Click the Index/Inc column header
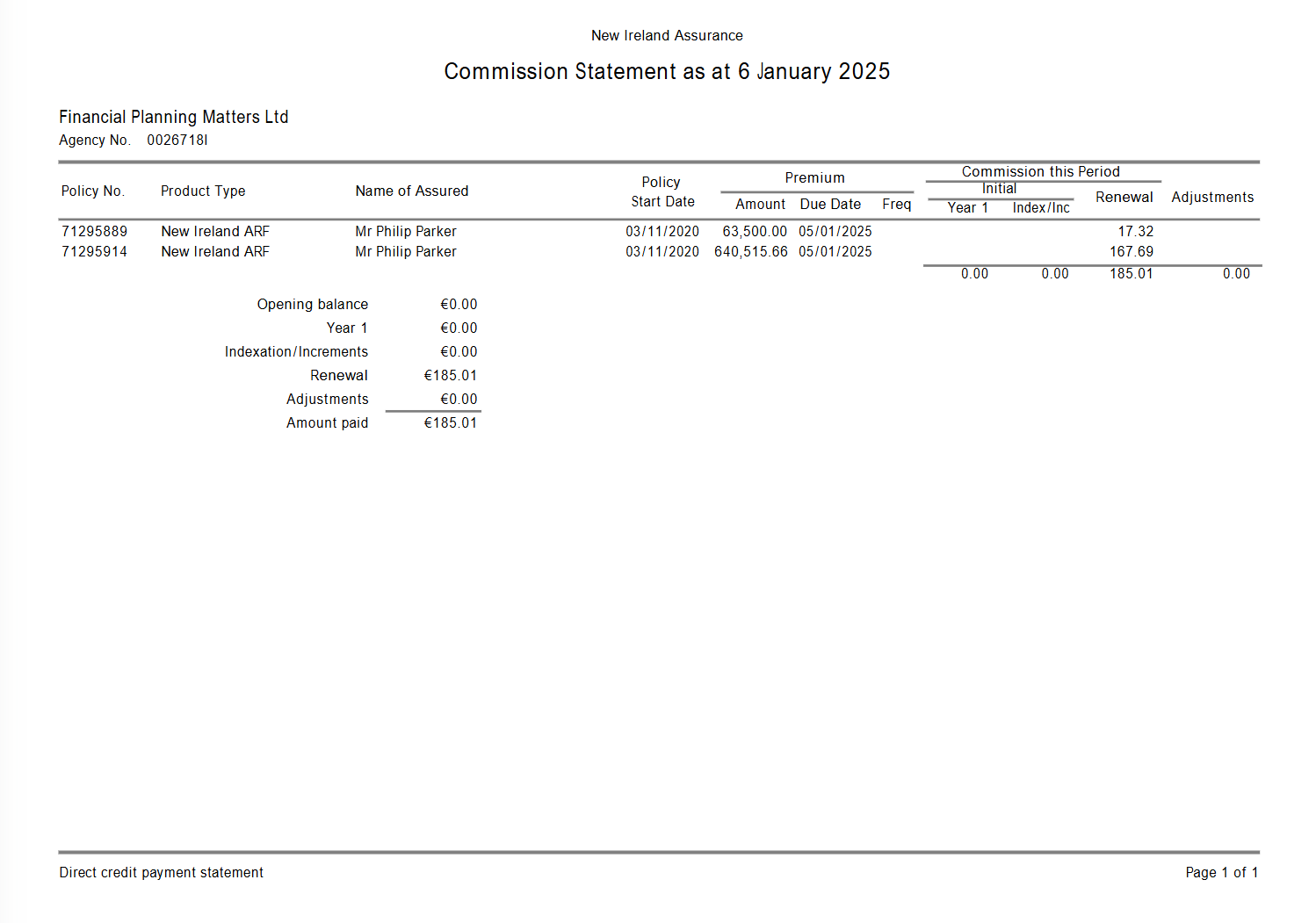This screenshot has width=1316, height=923. 1041,208
